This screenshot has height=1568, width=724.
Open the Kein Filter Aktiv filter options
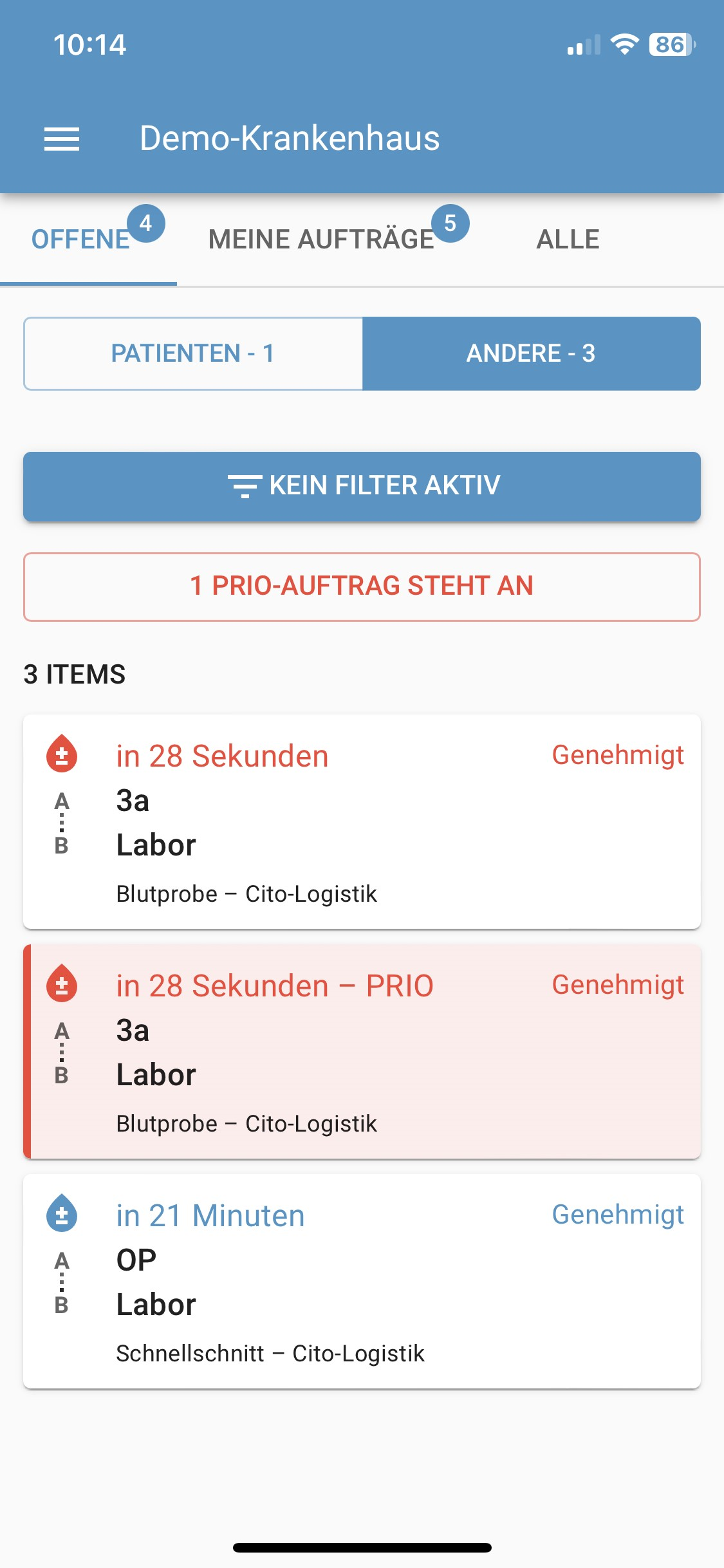pyautogui.click(x=362, y=486)
